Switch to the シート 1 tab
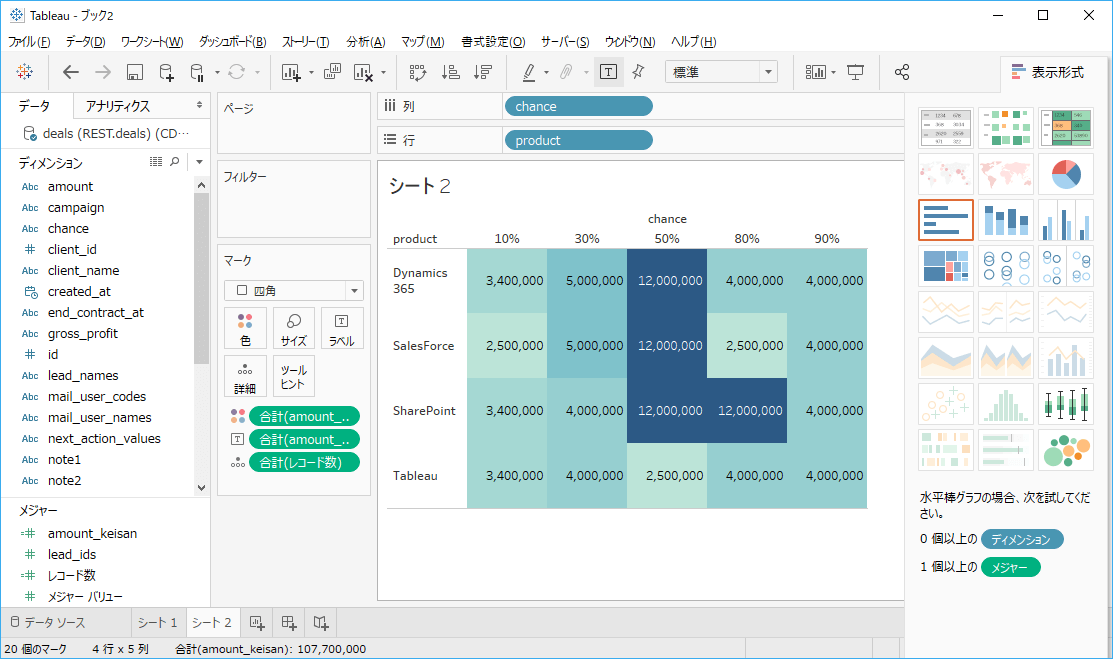The image size is (1113, 659). click(x=158, y=623)
